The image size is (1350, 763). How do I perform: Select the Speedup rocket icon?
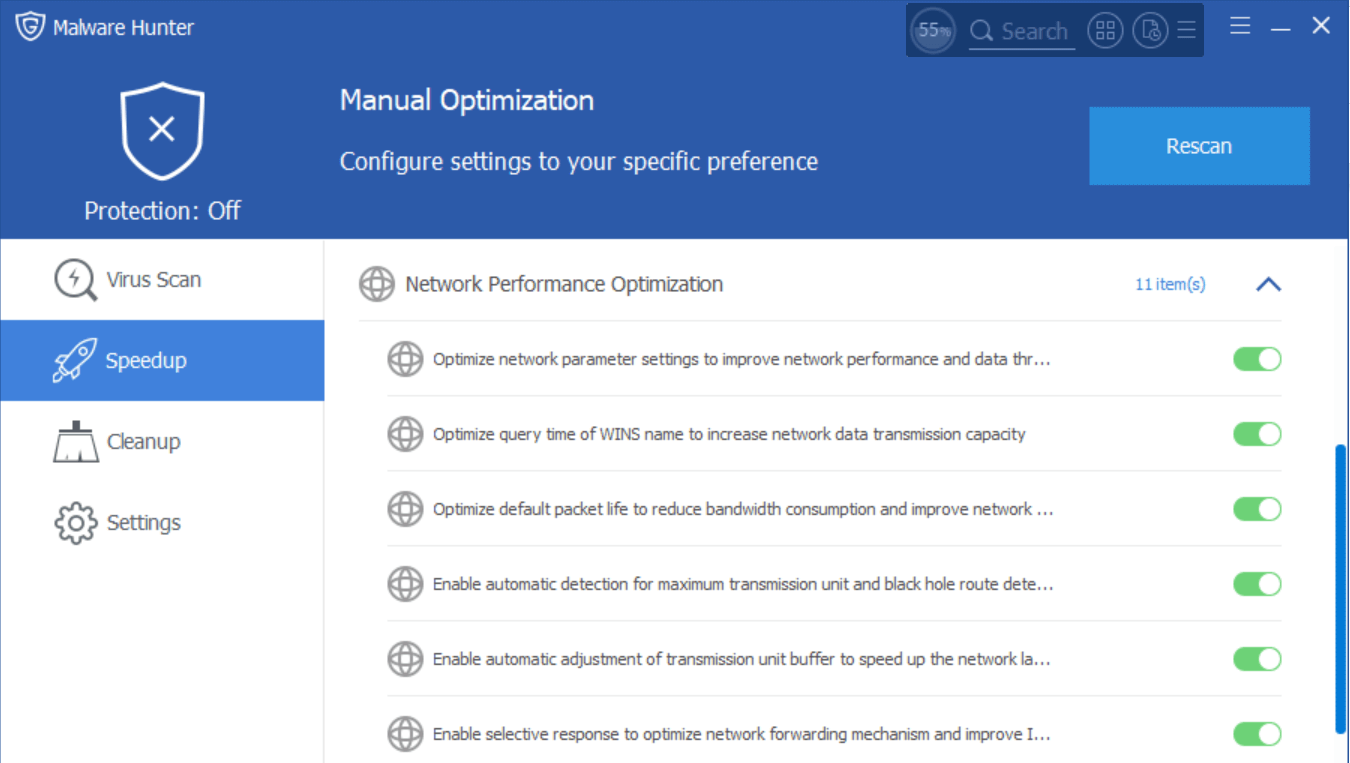(75, 360)
